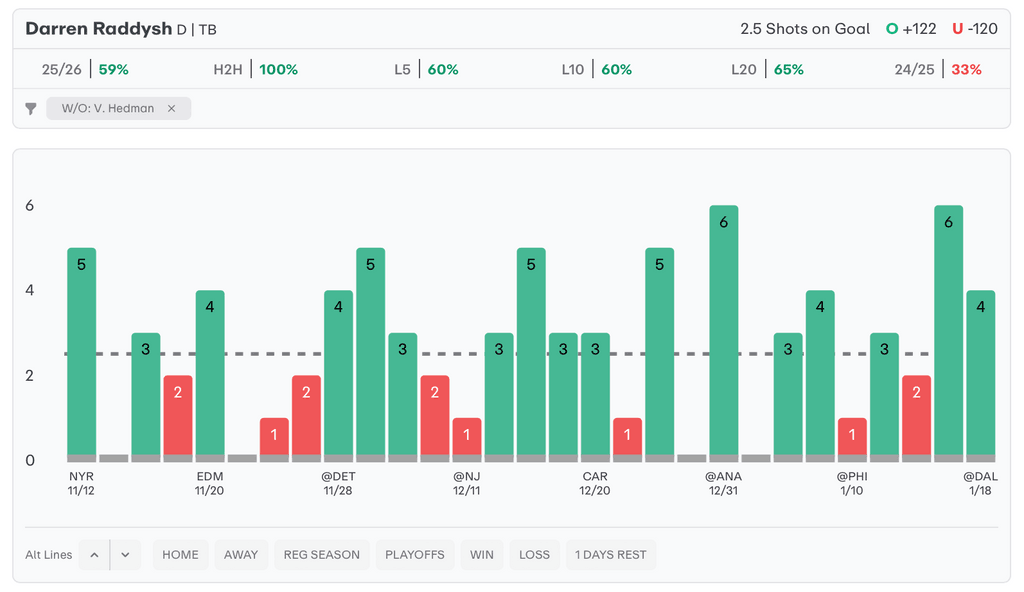Select the Under -120 odds

tap(975, 29)
